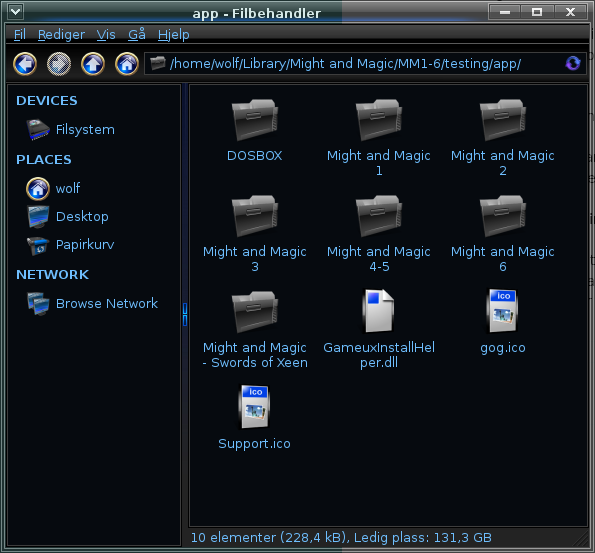Click the Might and Magic 6 name
This screenshot has width=595, height=553.
503,259
